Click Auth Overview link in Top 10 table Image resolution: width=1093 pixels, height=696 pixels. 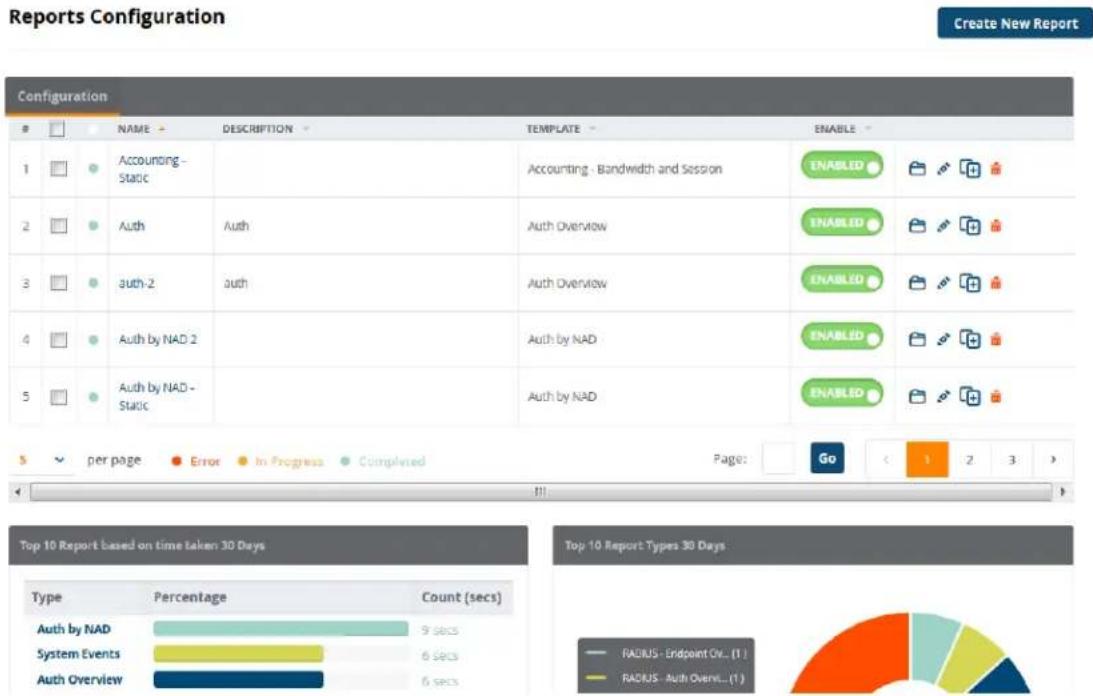[x=79, y=679]
